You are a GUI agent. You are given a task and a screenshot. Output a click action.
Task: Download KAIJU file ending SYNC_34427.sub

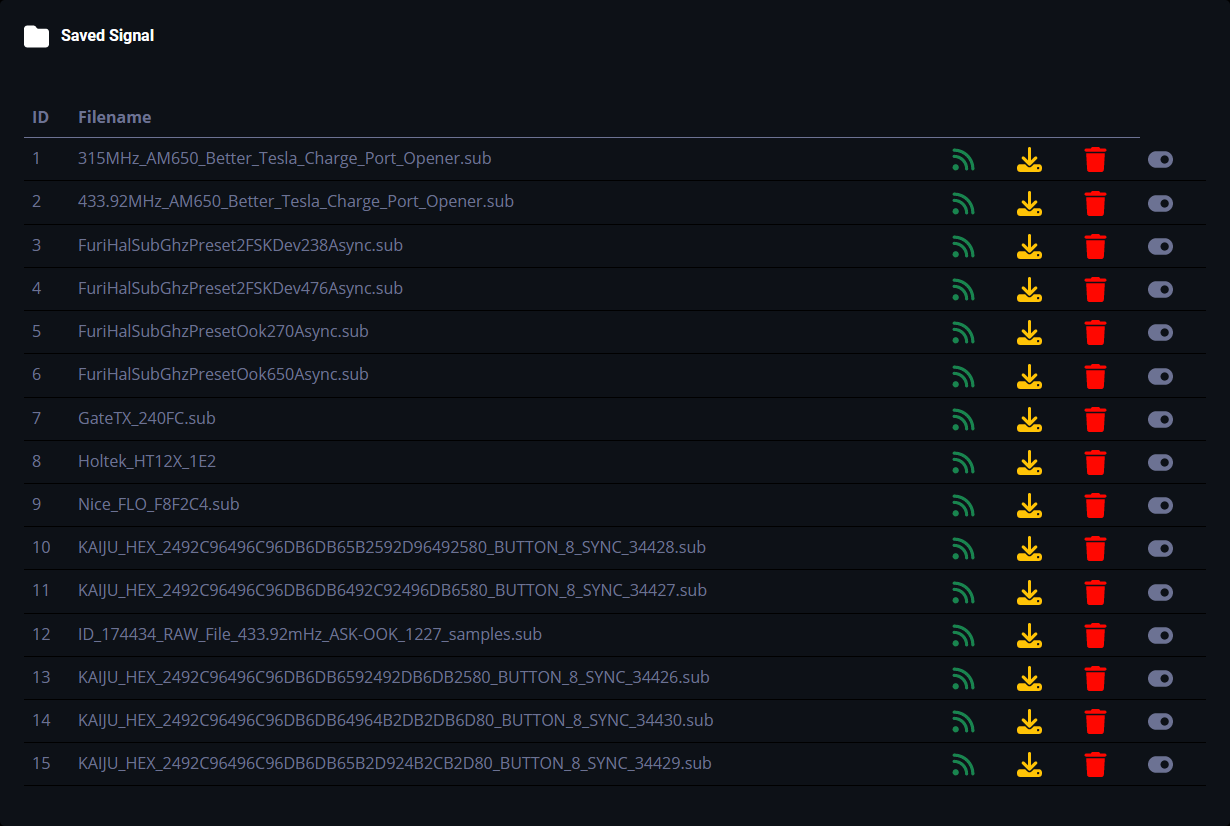click(x=1029, y=592)
